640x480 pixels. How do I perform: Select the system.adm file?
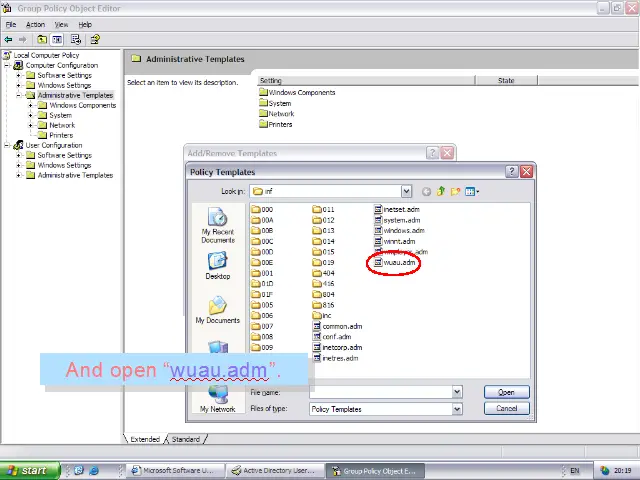tap(397, 220)
